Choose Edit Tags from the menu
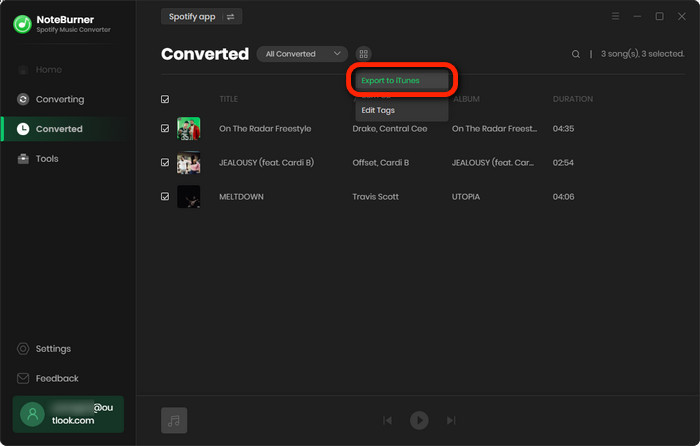This screenshot has width=700, height=446. pyautogui.click(x=402, y=110)
